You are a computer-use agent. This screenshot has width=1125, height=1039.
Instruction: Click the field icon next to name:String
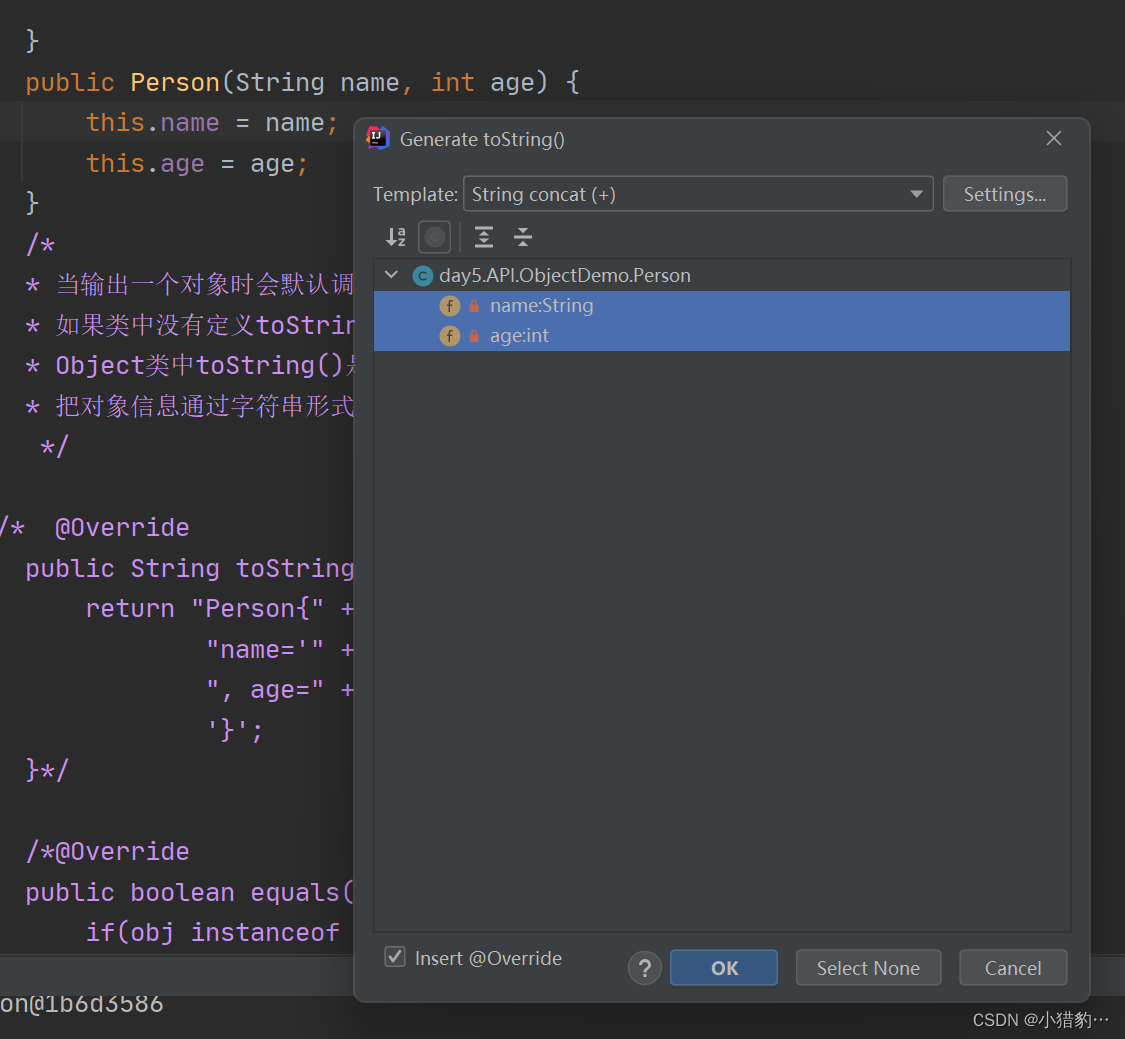click(450, 306)
